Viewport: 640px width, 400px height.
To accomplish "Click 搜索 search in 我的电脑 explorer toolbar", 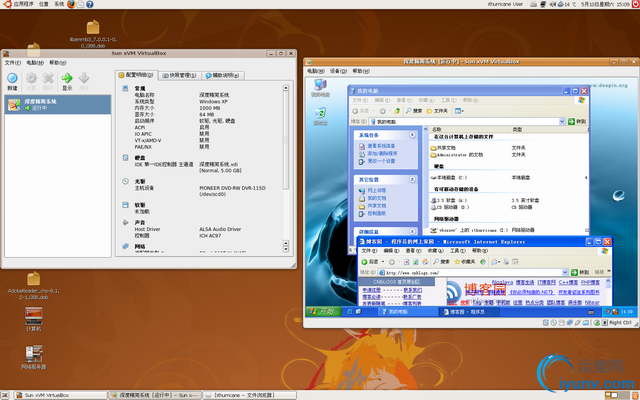I will pos(414,111).
